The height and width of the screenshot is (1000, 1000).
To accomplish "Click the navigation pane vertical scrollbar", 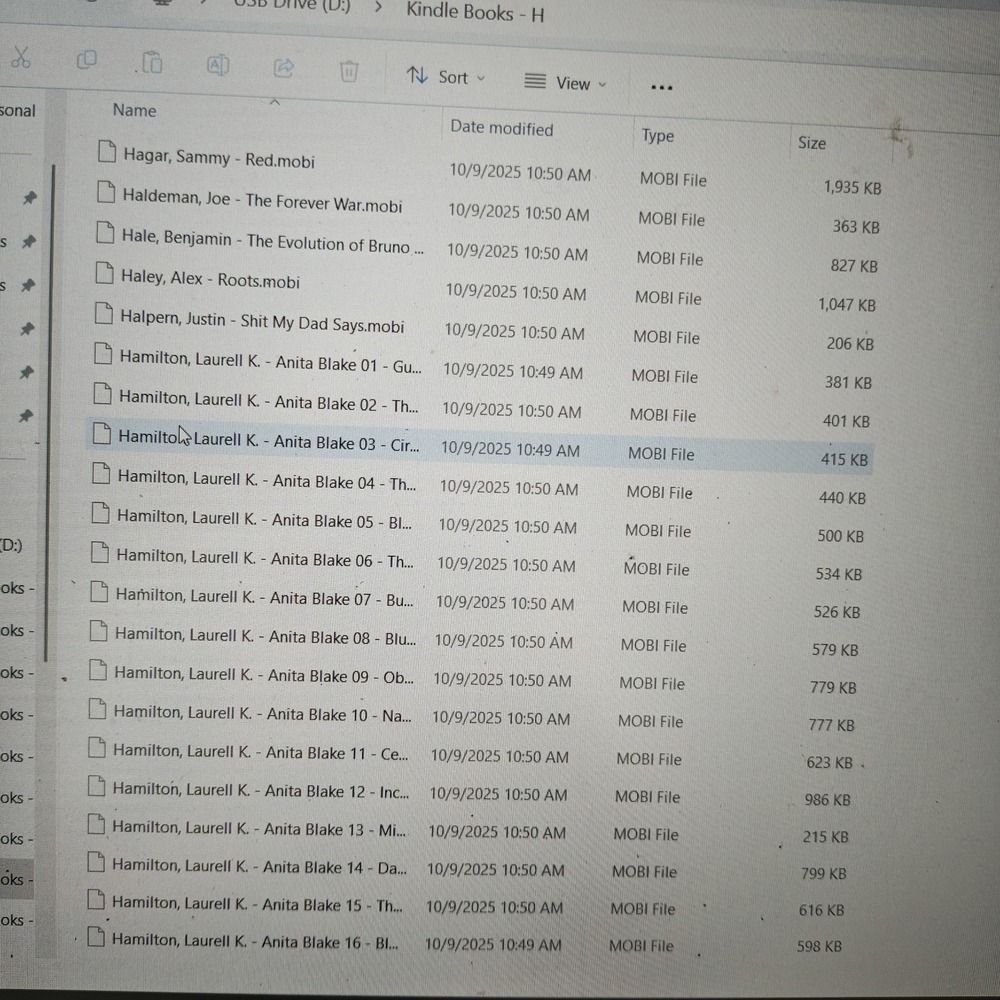I will pyautogui.click(x=50, y=413).
